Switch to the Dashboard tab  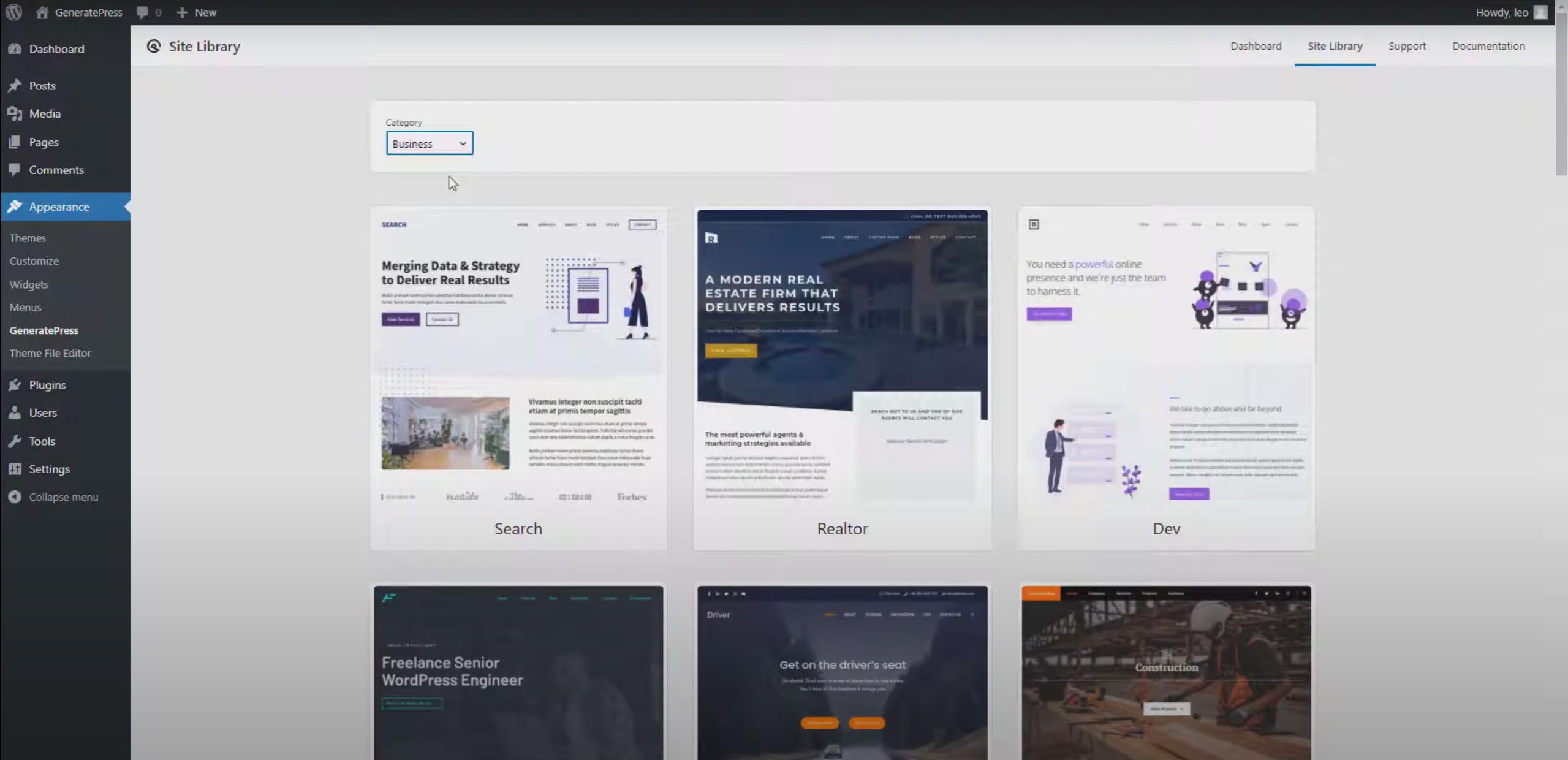coord(1256,46)
